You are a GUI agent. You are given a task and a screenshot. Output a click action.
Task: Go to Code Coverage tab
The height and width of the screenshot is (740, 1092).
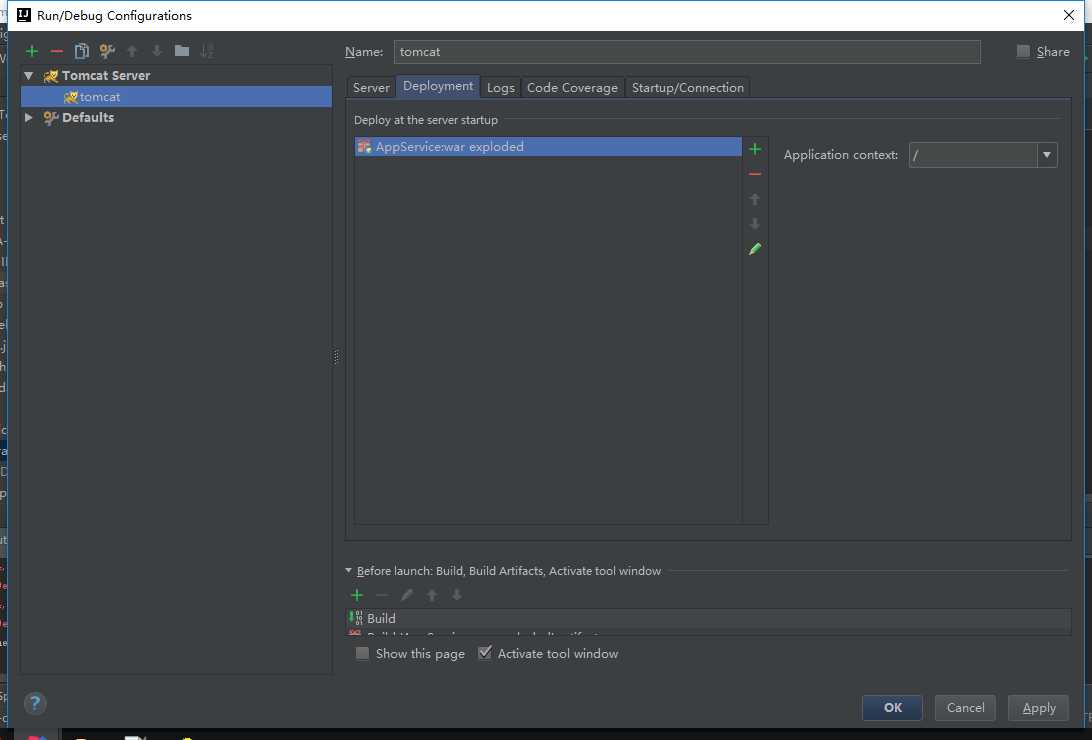(x=572, y=88)
